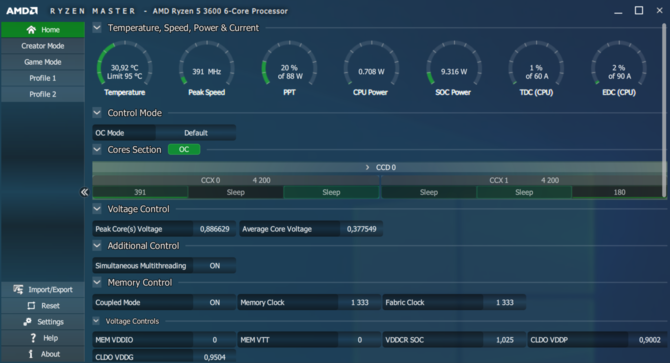Screen dimensions: 670x363
Task: Click the Reset icon in sidebar
Action: (31, 306)
